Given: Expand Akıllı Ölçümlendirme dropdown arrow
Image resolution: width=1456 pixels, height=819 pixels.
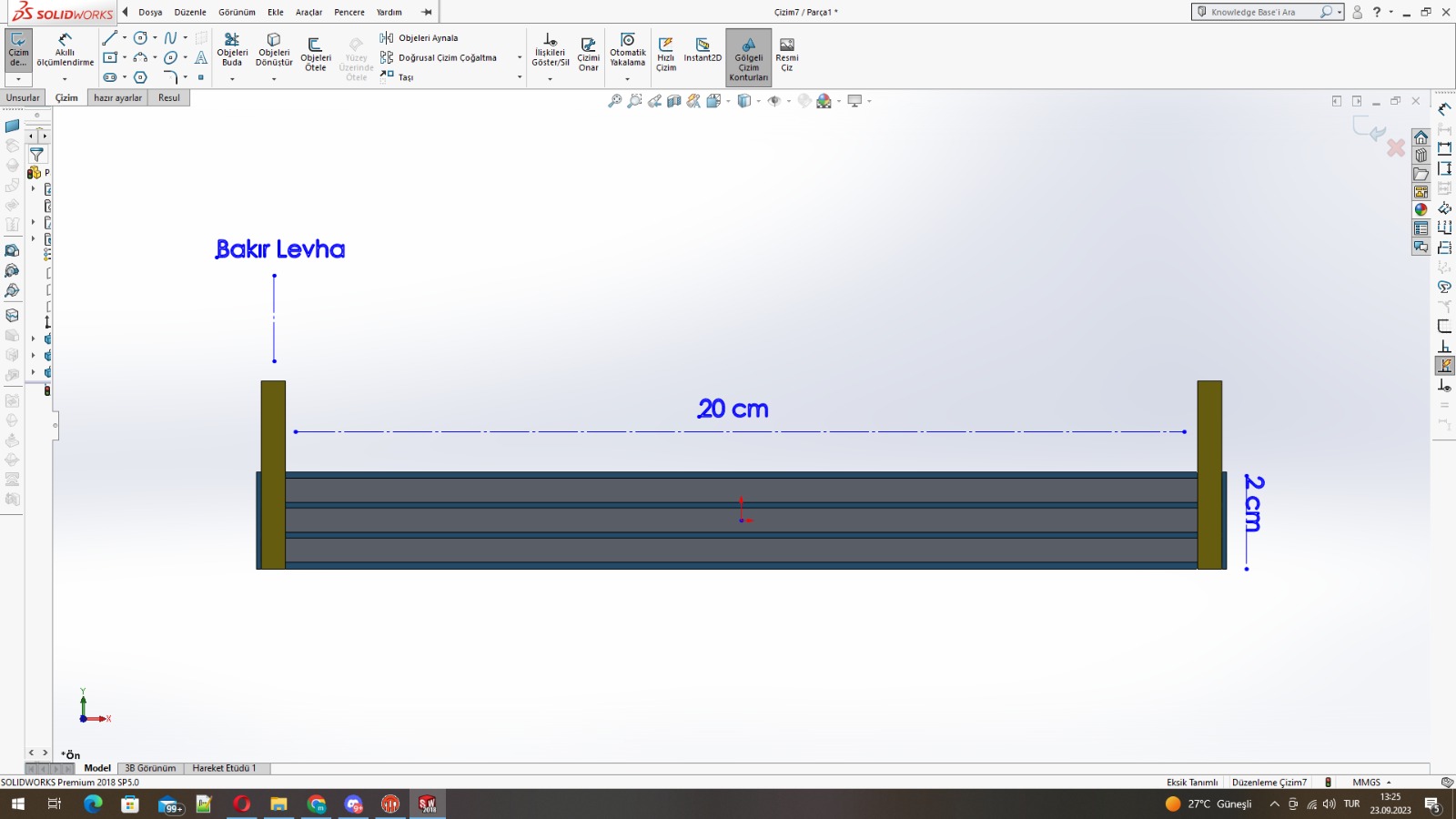Looking at the screenshot, I should (x=66, y=79).
